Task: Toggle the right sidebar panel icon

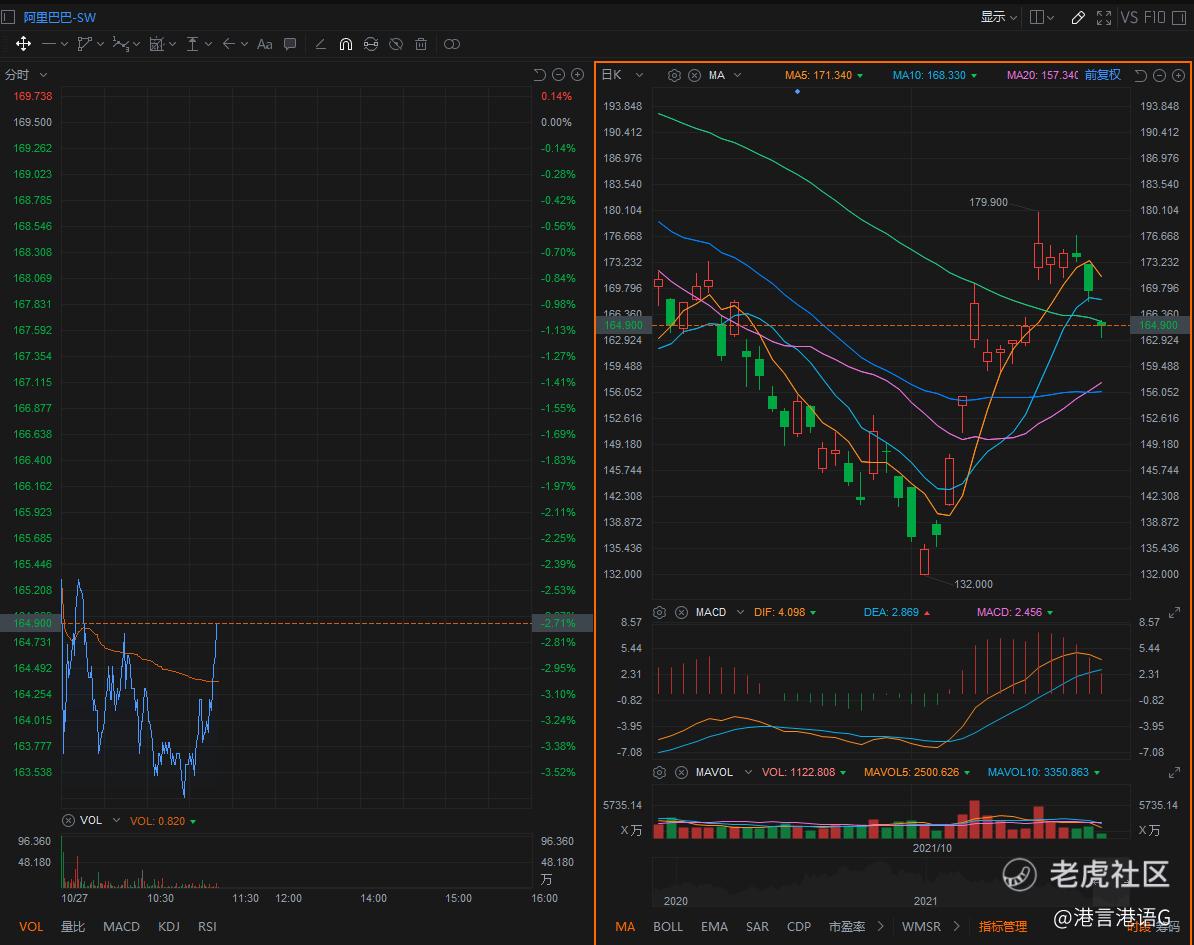Action: pos(1180,17)
